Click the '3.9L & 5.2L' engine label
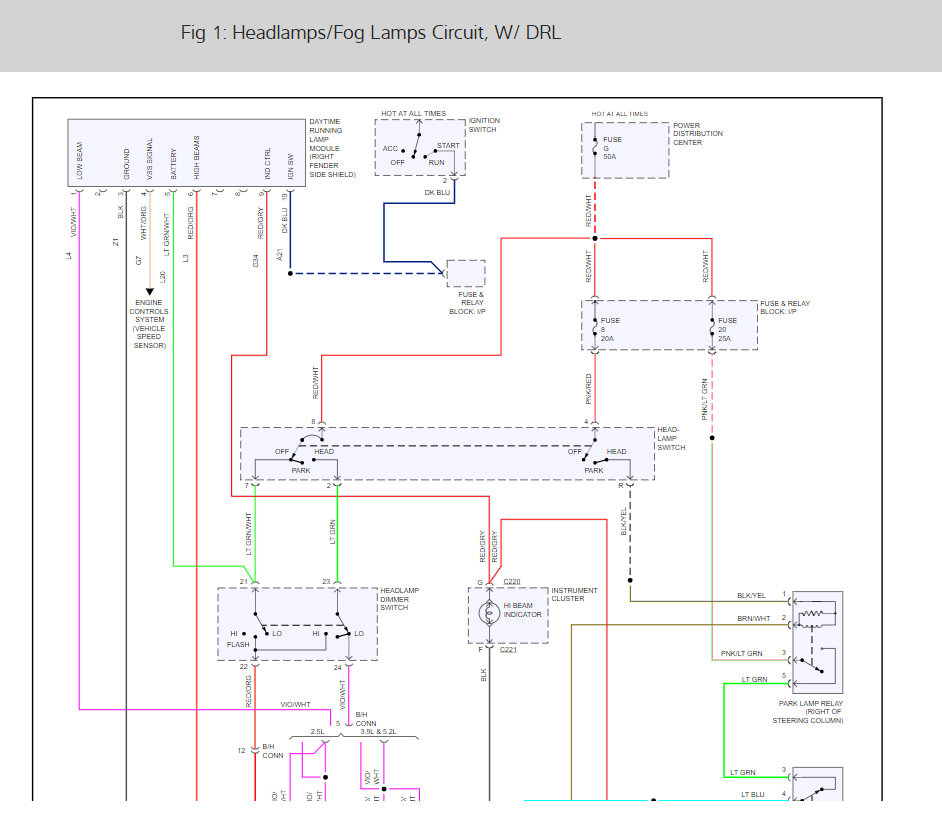 378,732
